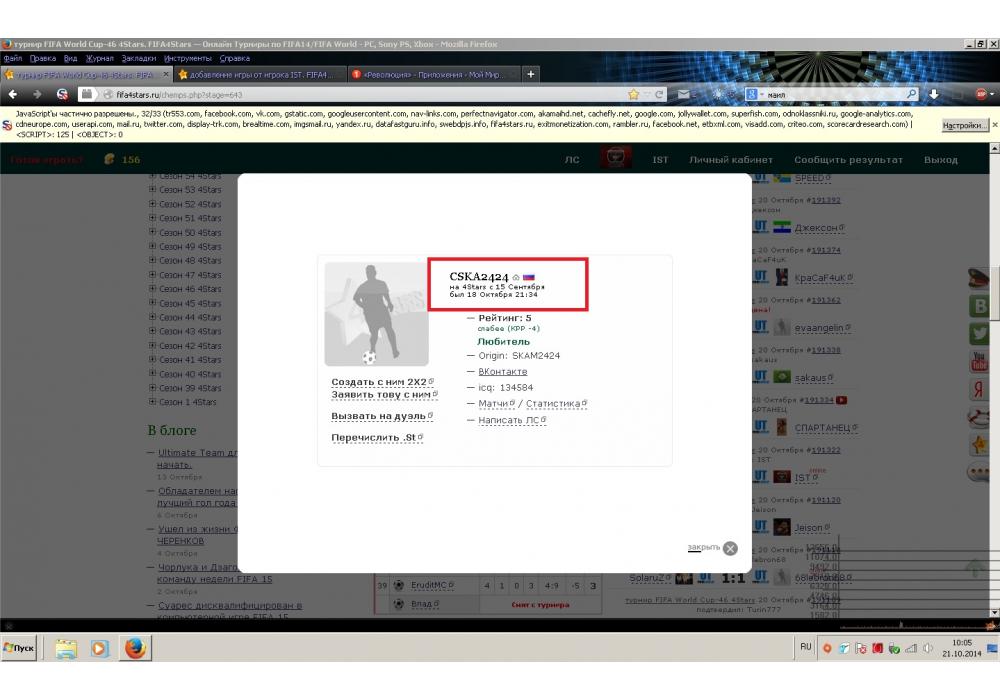Open 'ЛС' in the site header
This screenshot has height=700, width=1000.
(x=572, y=159)
